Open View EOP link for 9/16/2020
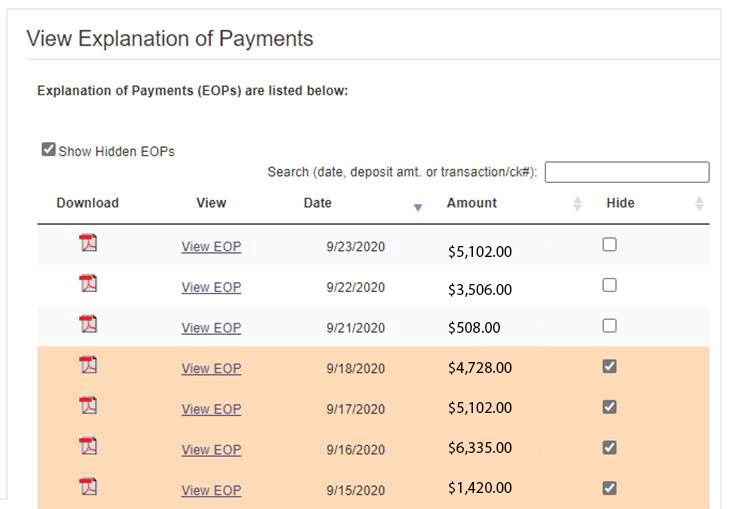This screenshot has width=730, height=509. point(211,450)
